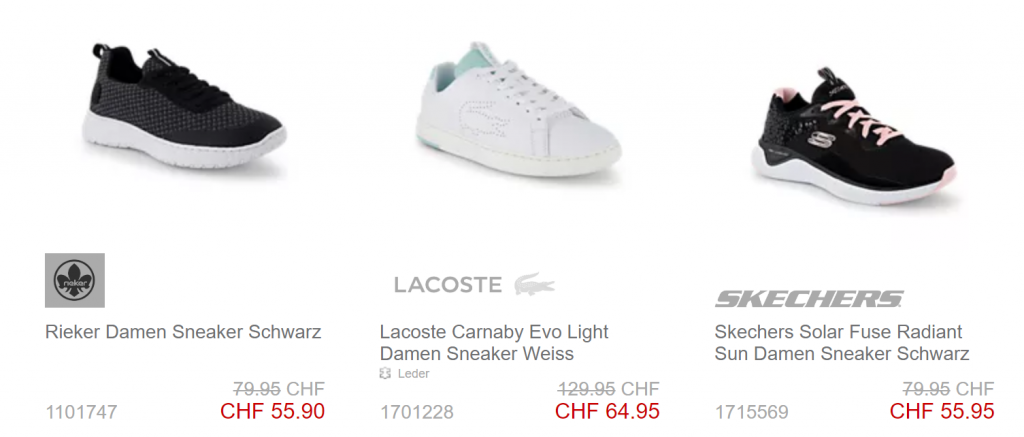
Task: Click the Leder material label
Action: pyautogui.click(x=413, y=374)
